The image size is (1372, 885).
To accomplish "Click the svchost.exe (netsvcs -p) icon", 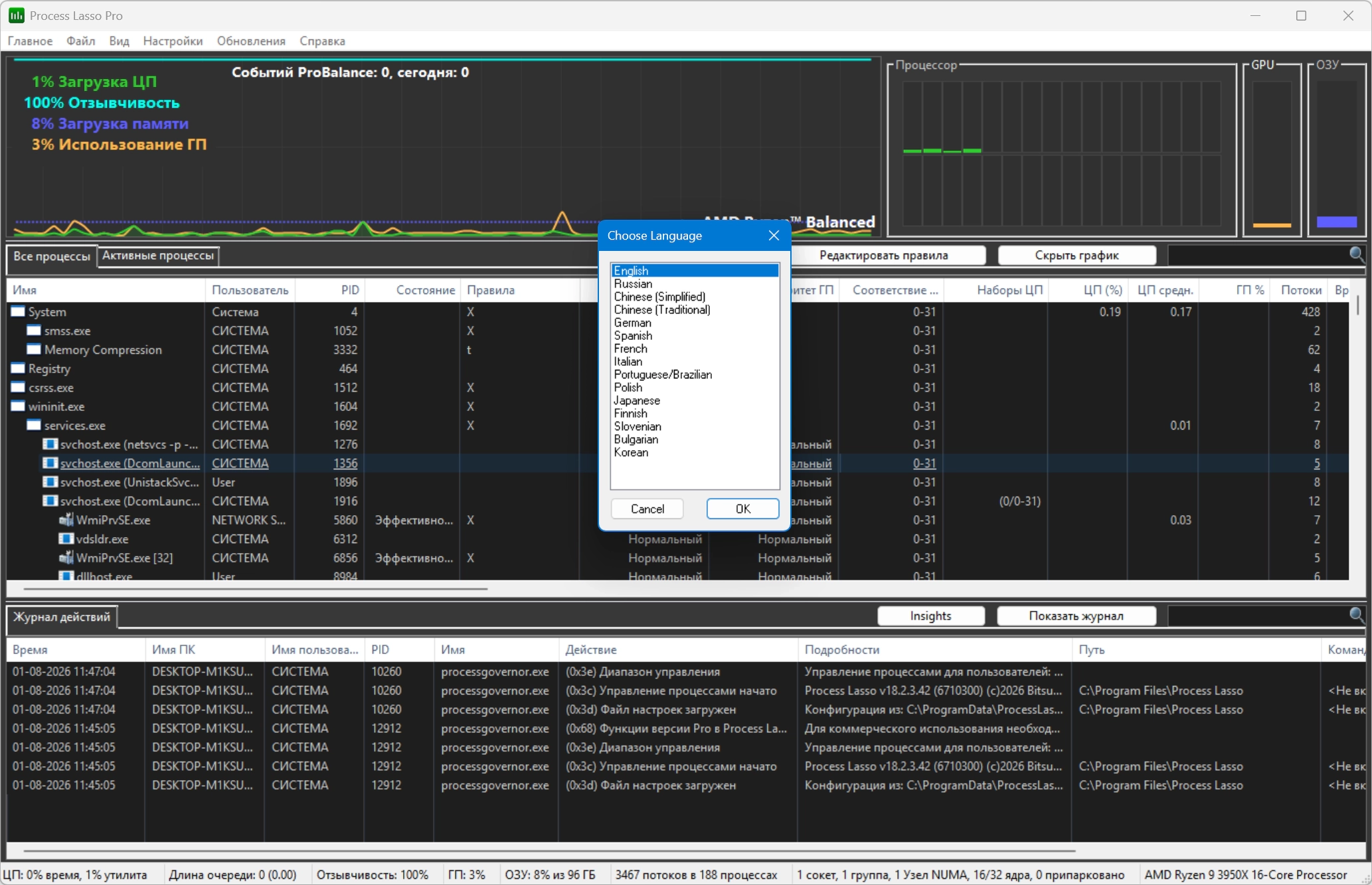I will point(50,444).
